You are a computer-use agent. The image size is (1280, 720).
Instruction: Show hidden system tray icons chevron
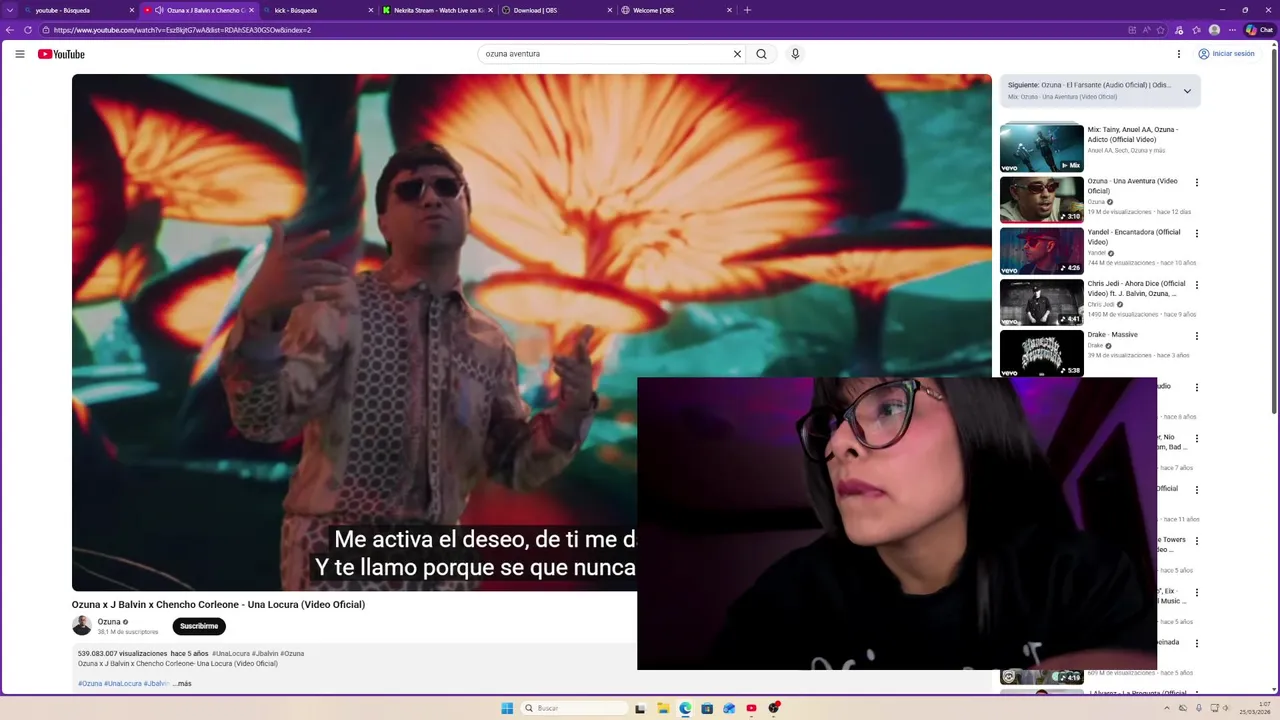click(x=1169, y=708)
